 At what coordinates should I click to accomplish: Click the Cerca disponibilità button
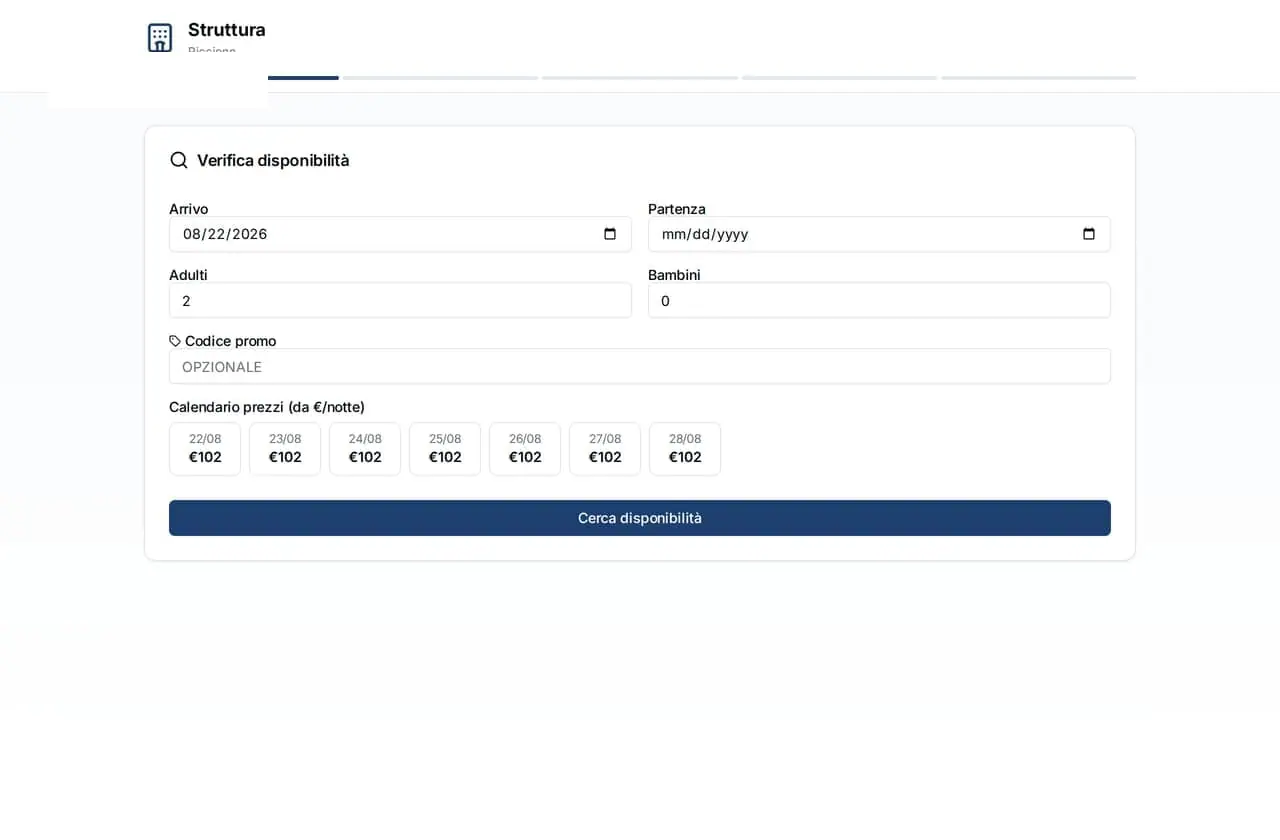(x=640, y=518)
